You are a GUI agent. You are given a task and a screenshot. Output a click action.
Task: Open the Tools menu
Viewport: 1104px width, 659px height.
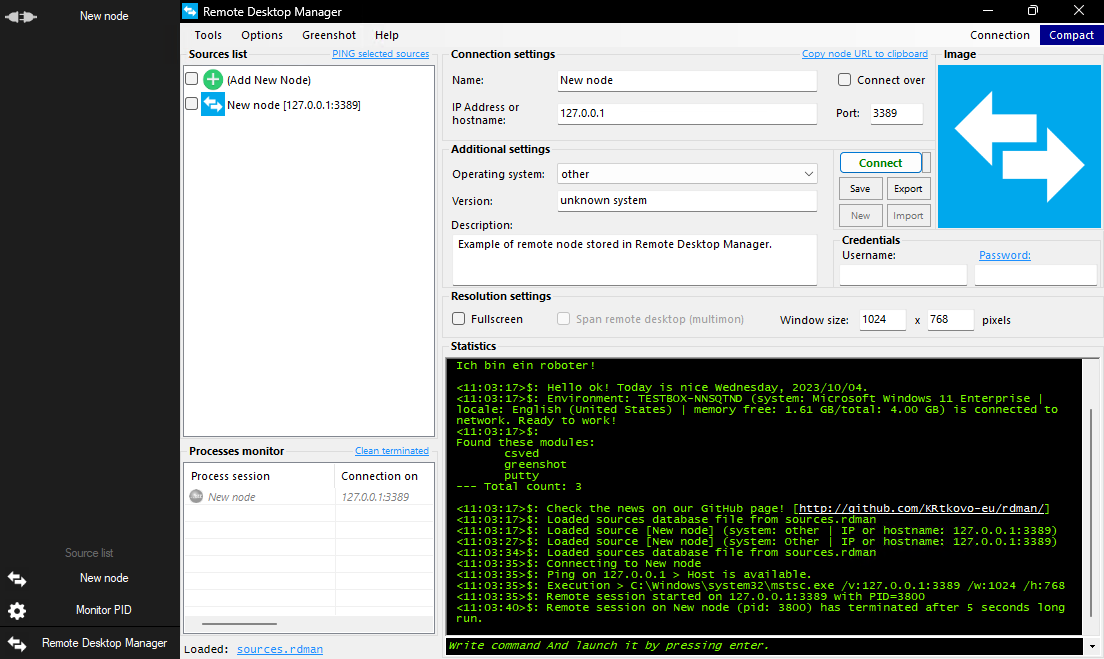coord(208,35)
